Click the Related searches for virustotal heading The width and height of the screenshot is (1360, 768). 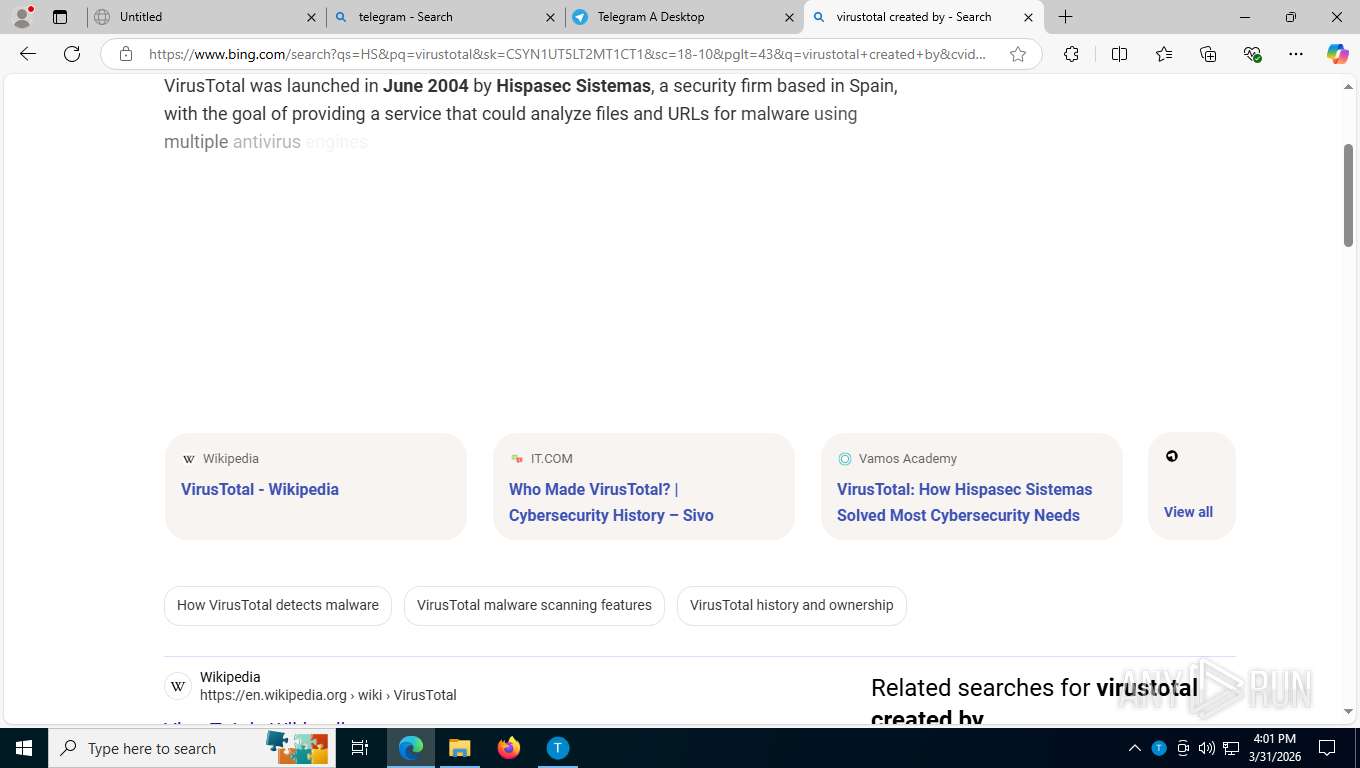(x=1034, y=702)
